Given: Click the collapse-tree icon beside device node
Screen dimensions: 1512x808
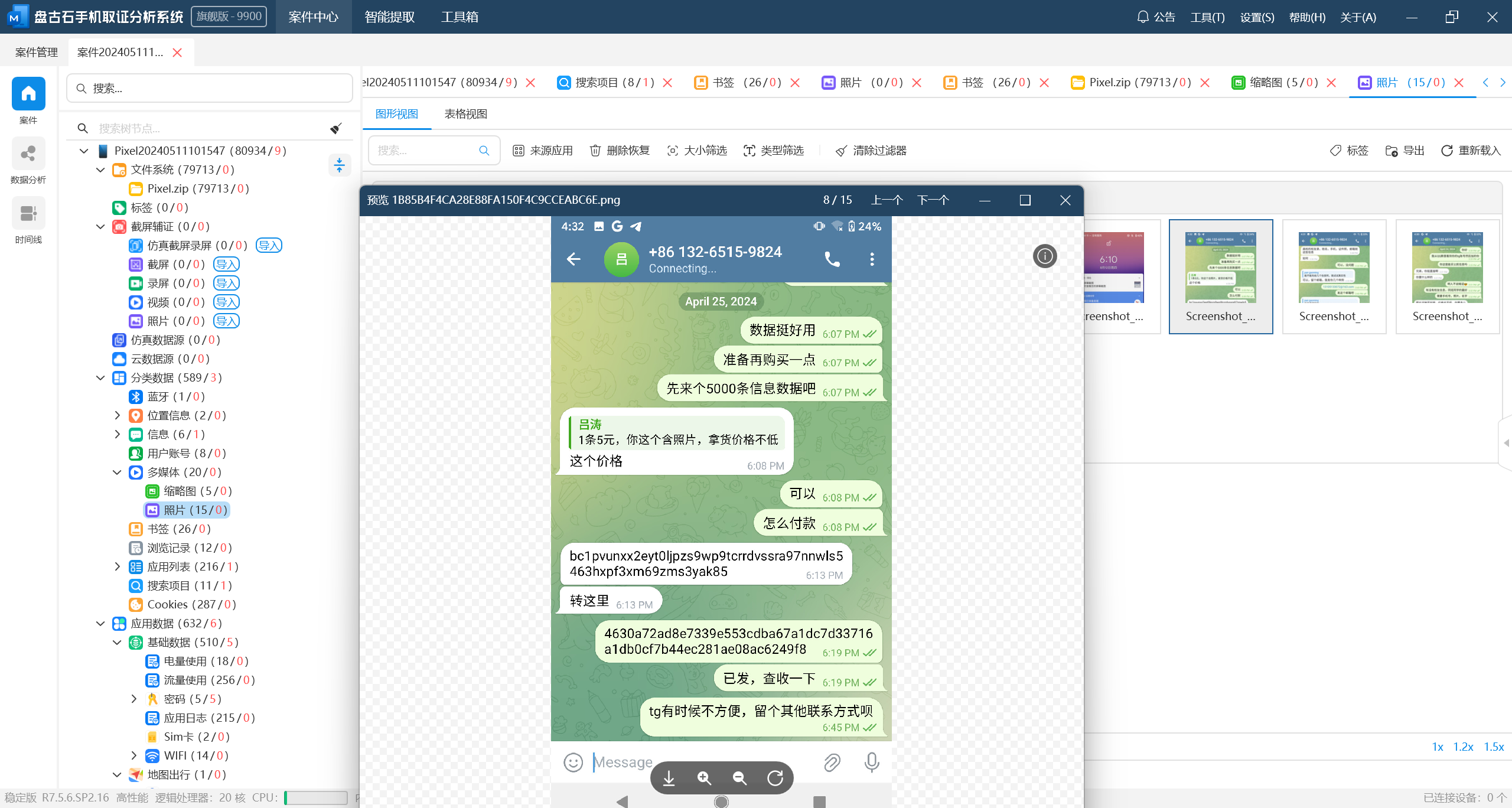Looking at the screenshot, I should pos(339,165).
